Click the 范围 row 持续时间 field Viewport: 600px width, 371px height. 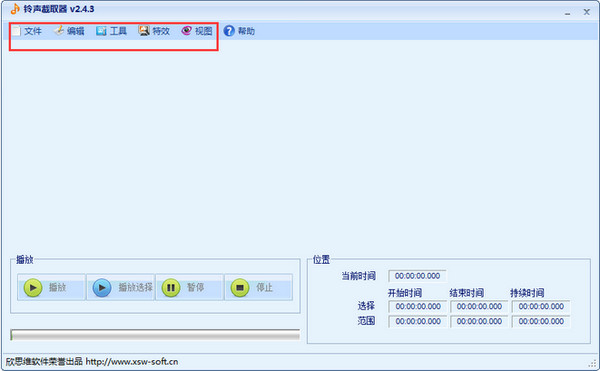point(541,321)
